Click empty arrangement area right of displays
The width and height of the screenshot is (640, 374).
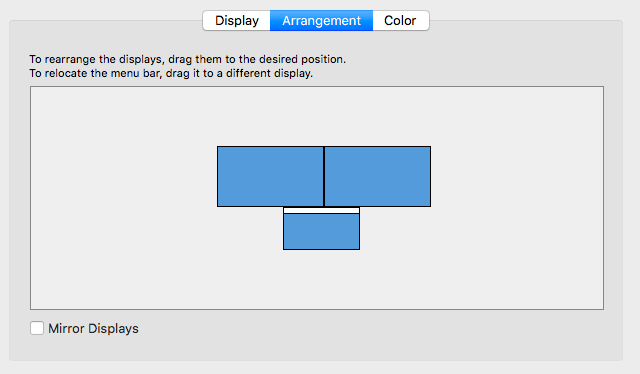tap(516, 196)
